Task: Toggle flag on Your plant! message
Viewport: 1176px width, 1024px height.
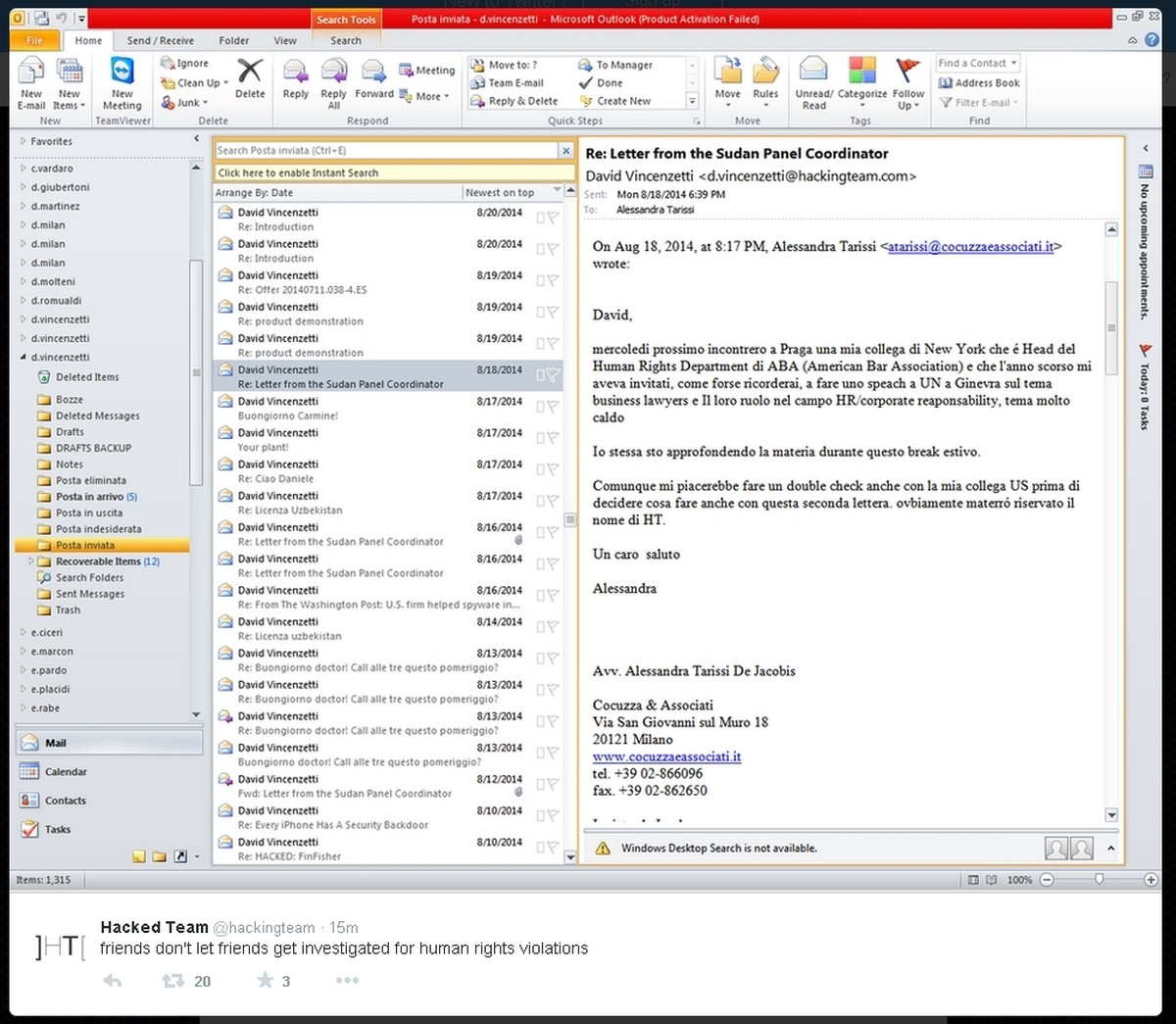Action: [x=553, y=437]
